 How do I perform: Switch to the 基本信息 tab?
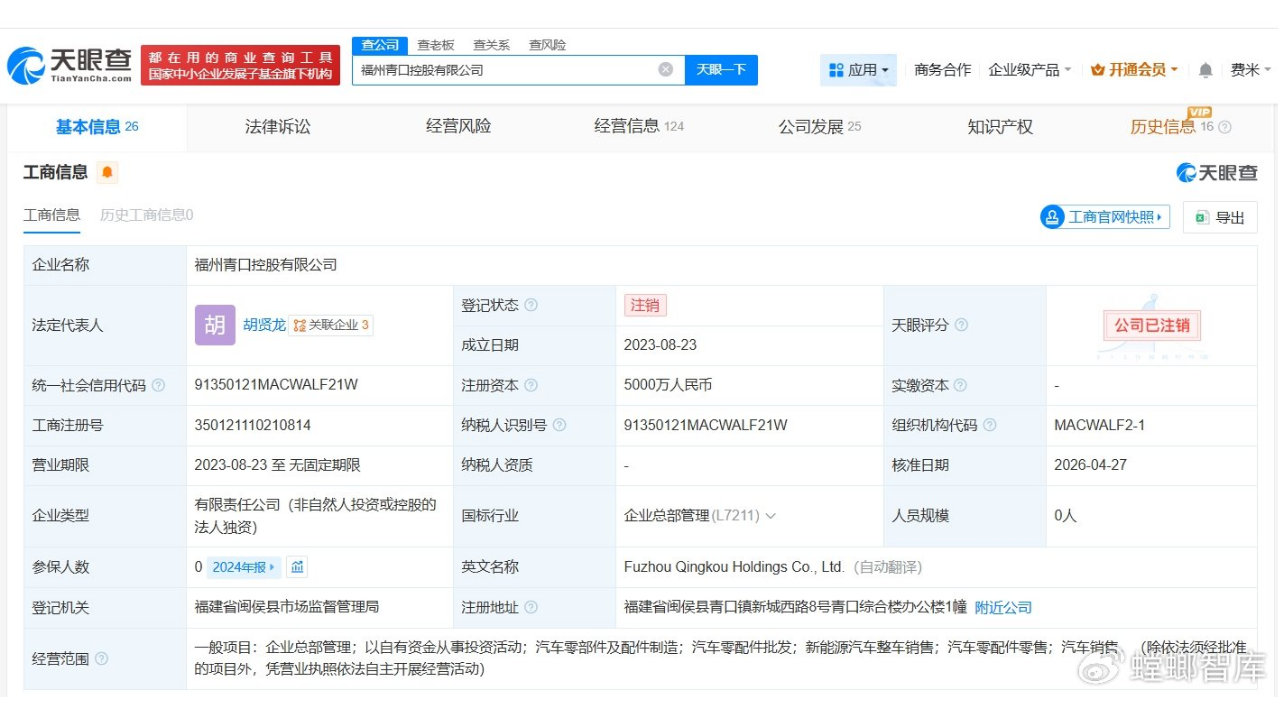[97, 127]
